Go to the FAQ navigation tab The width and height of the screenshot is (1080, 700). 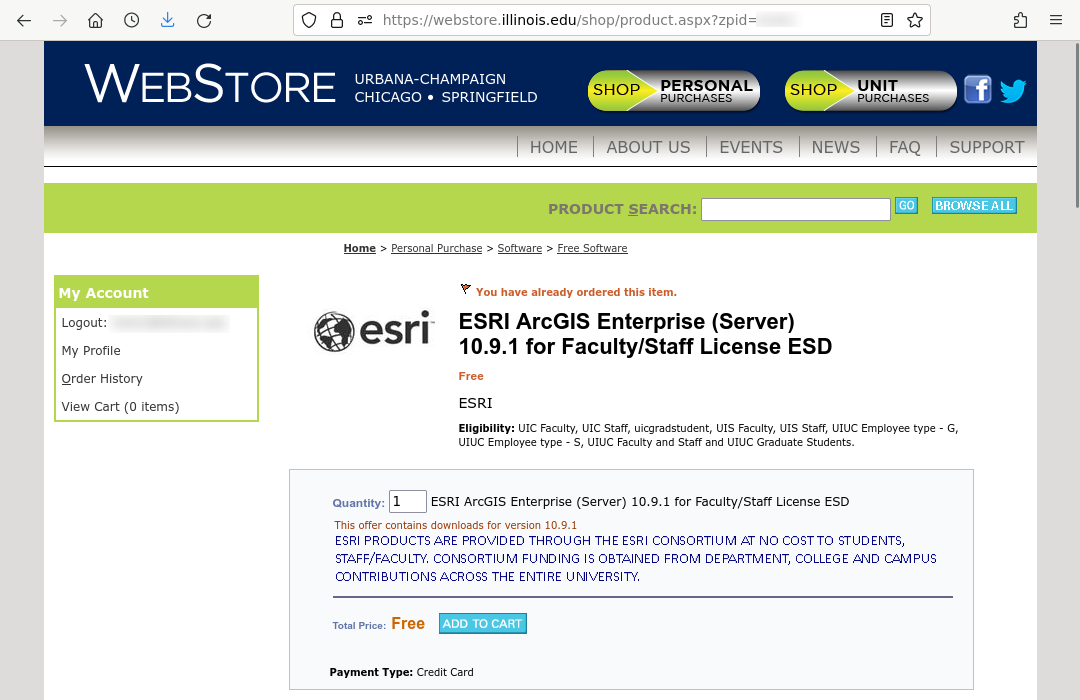click(904, 147)
